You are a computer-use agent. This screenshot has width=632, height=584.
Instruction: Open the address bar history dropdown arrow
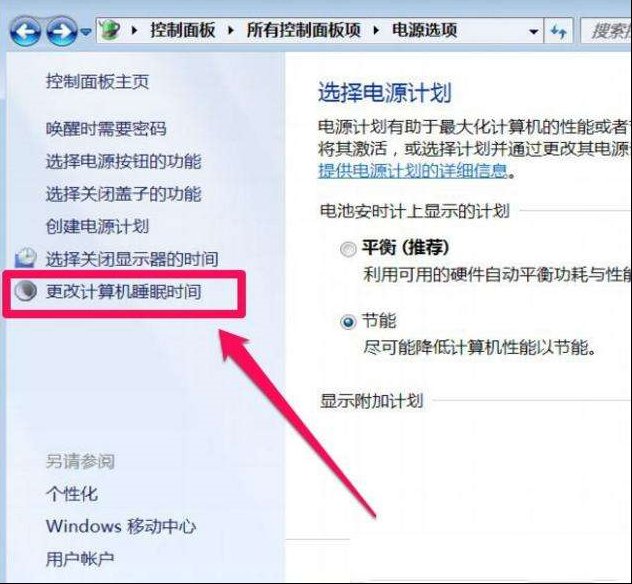pyautogui.click(x=534, y=31)
